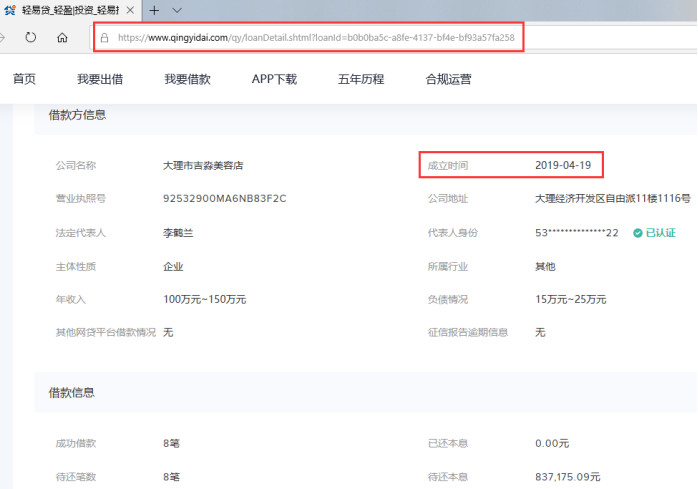Open the 我要借款 navigation link
Viewport: 698px width, 489px height.
click(x=187, y=80)
